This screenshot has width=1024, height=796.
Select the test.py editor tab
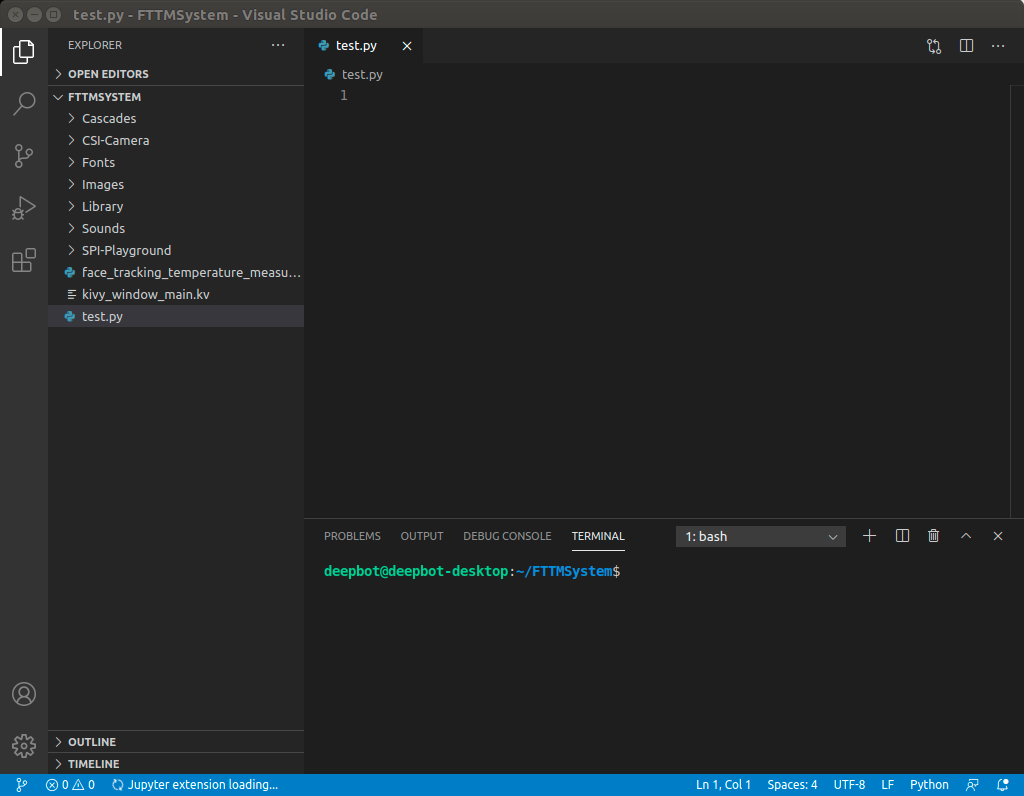364,46
